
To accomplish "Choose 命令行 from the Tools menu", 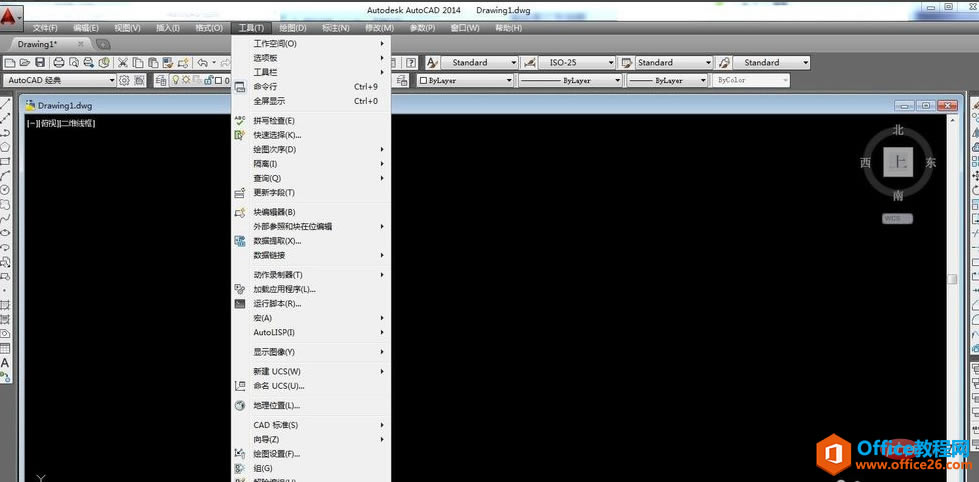I will tap(311, 87).
